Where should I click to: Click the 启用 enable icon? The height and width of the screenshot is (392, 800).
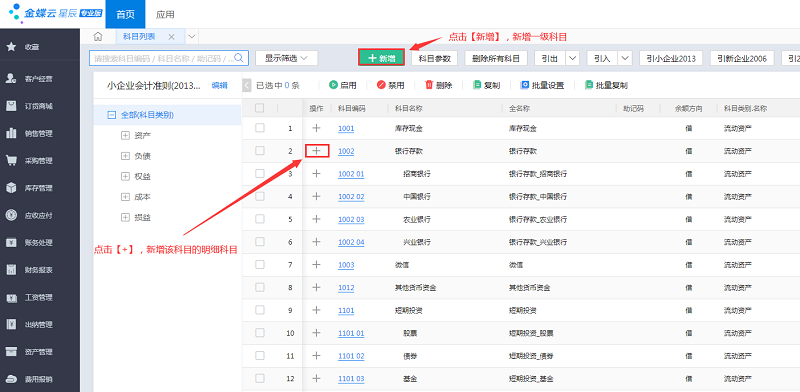(x=333, y=85)
